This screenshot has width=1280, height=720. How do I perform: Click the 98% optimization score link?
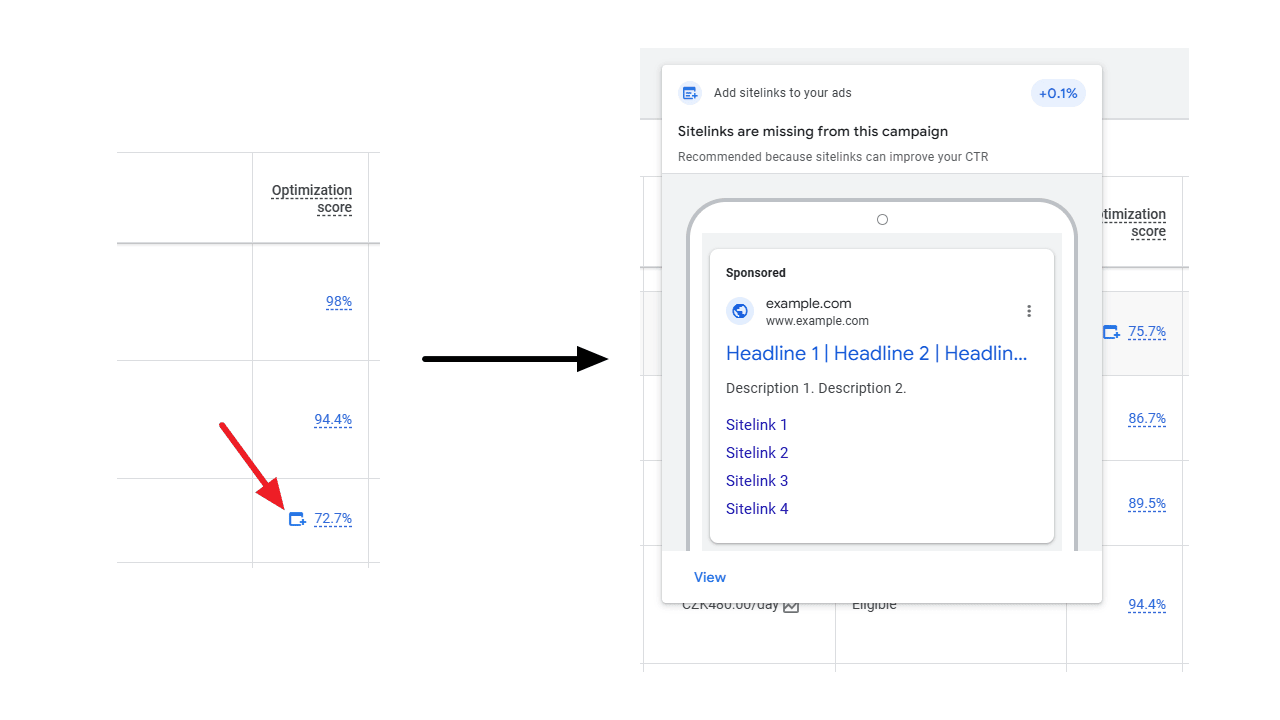point(339,301)
